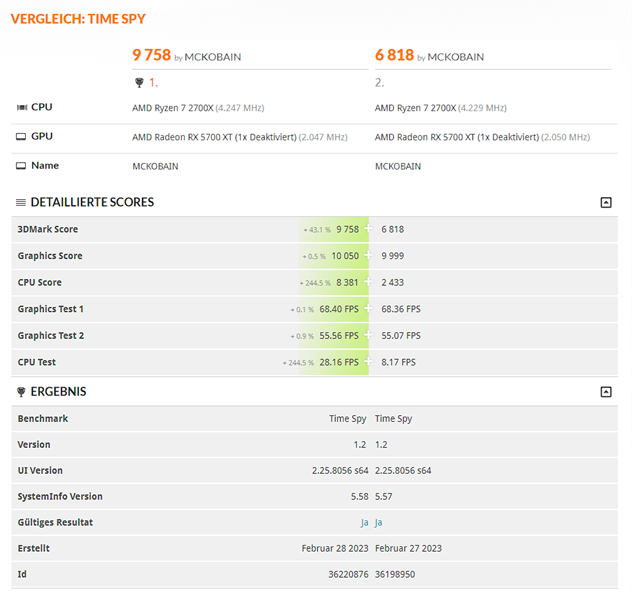
Task: Open the 6 818 score result
Action: point(394,55)
